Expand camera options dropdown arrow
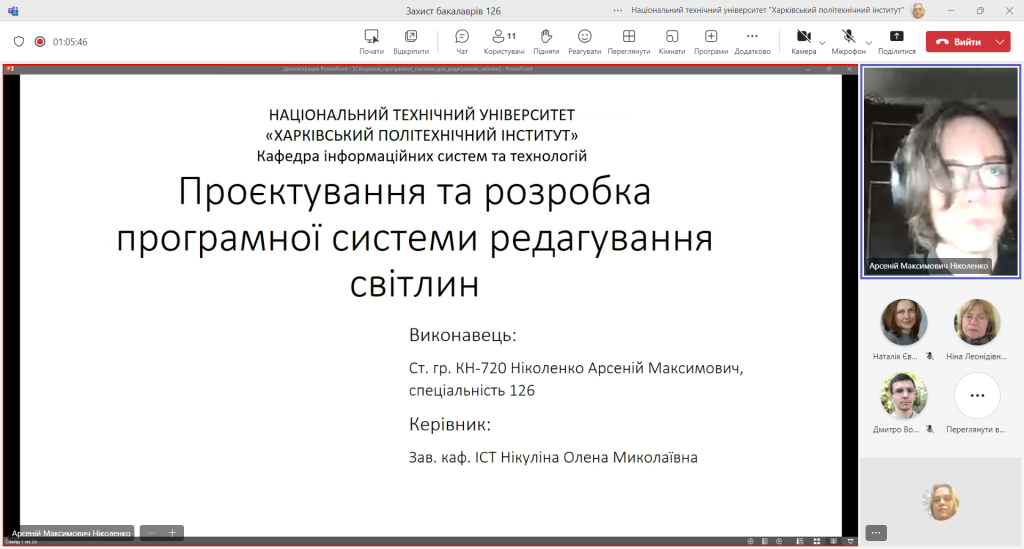The width and height of the screenshot is (1024, 549). coord(822,42)
